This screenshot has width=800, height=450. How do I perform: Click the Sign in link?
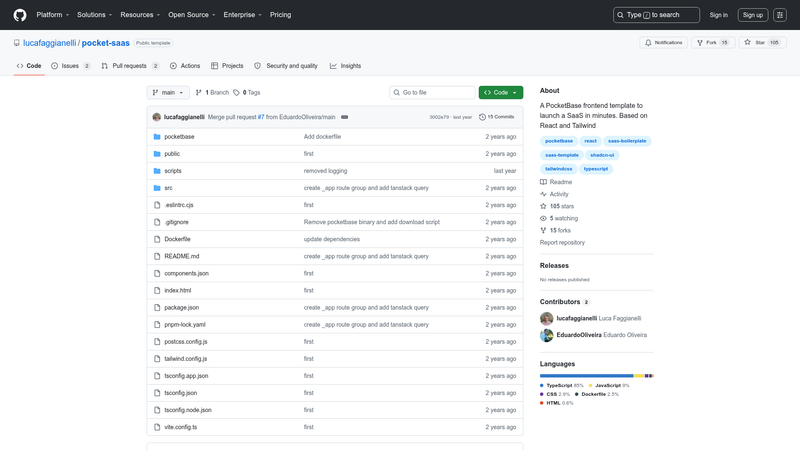tap(718, 15)
